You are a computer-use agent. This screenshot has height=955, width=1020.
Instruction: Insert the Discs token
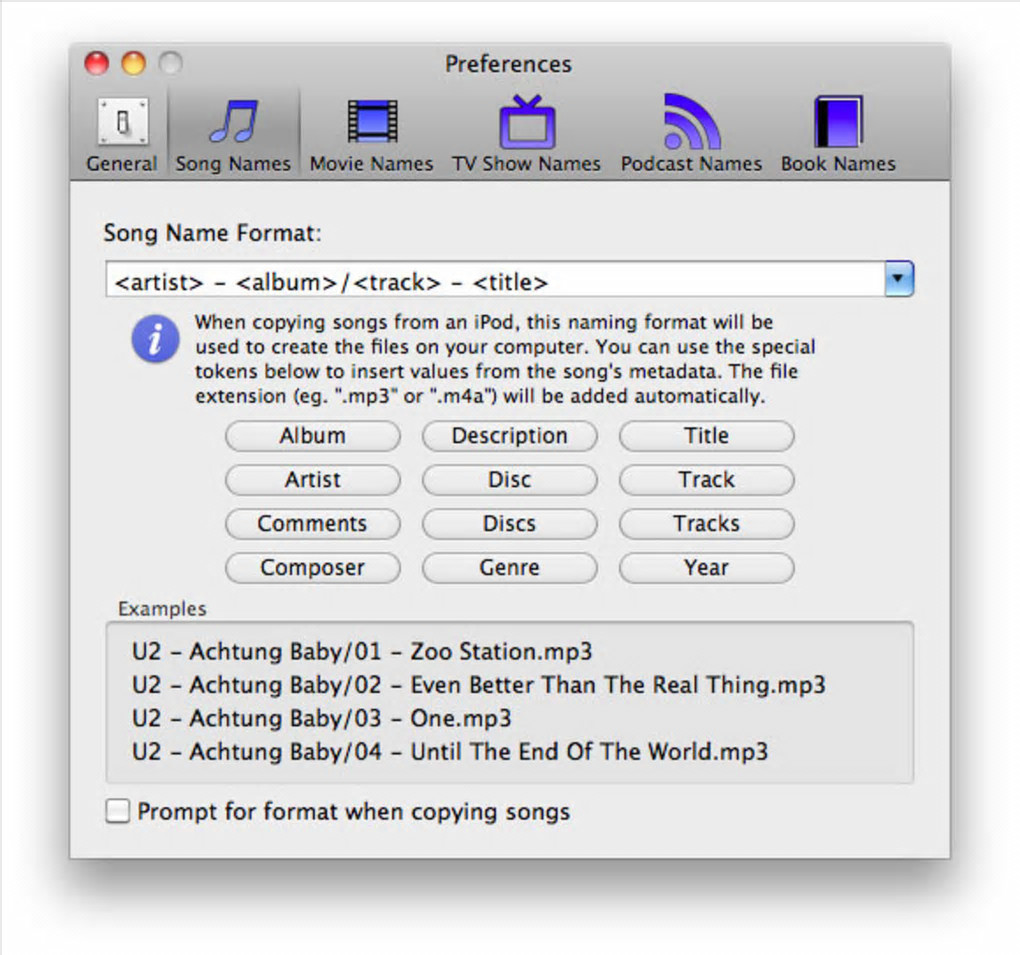pyautogui.click(x=510, y=524)
